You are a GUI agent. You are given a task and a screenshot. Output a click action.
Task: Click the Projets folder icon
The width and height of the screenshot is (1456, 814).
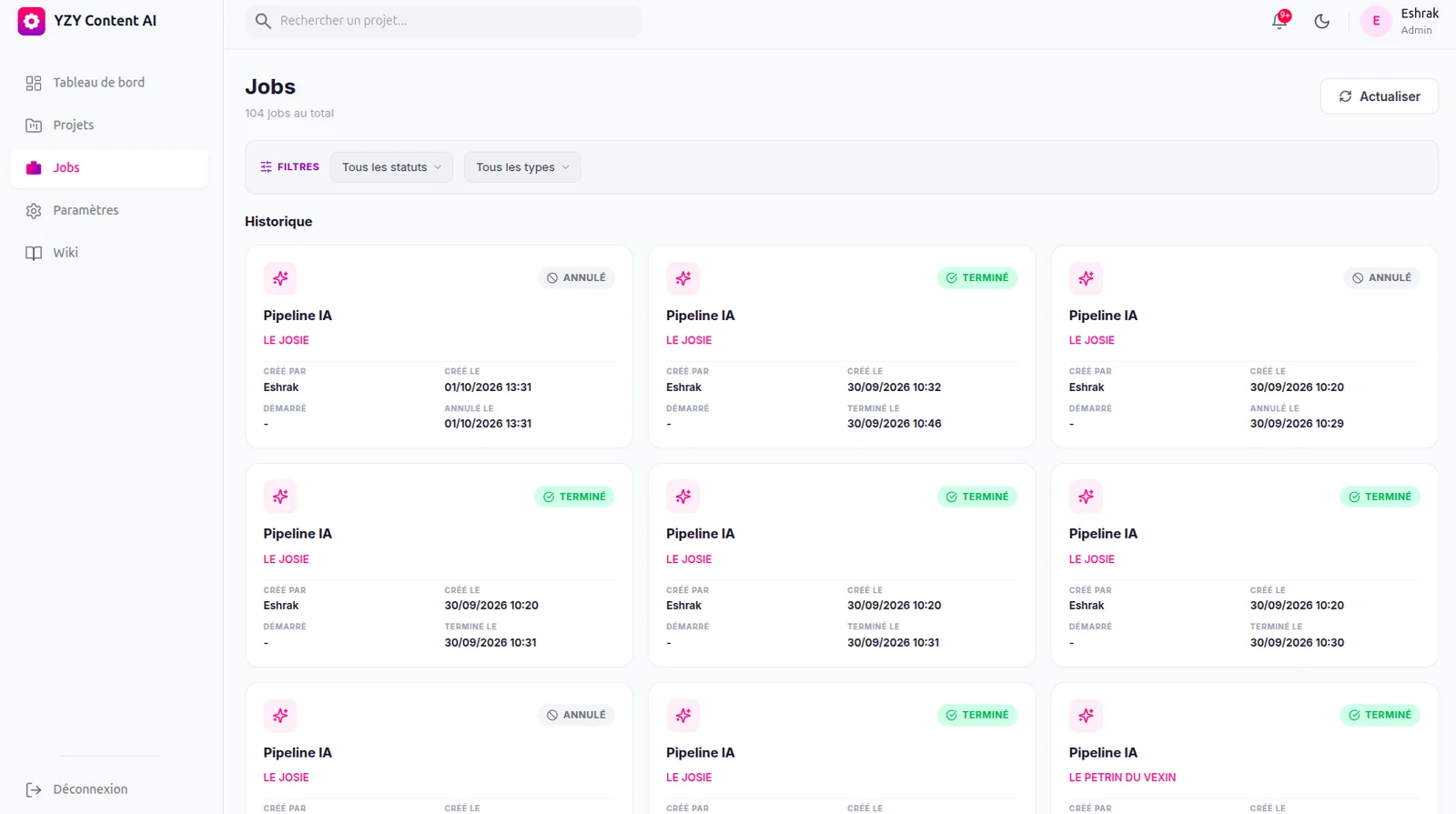(x=34, y=126)
